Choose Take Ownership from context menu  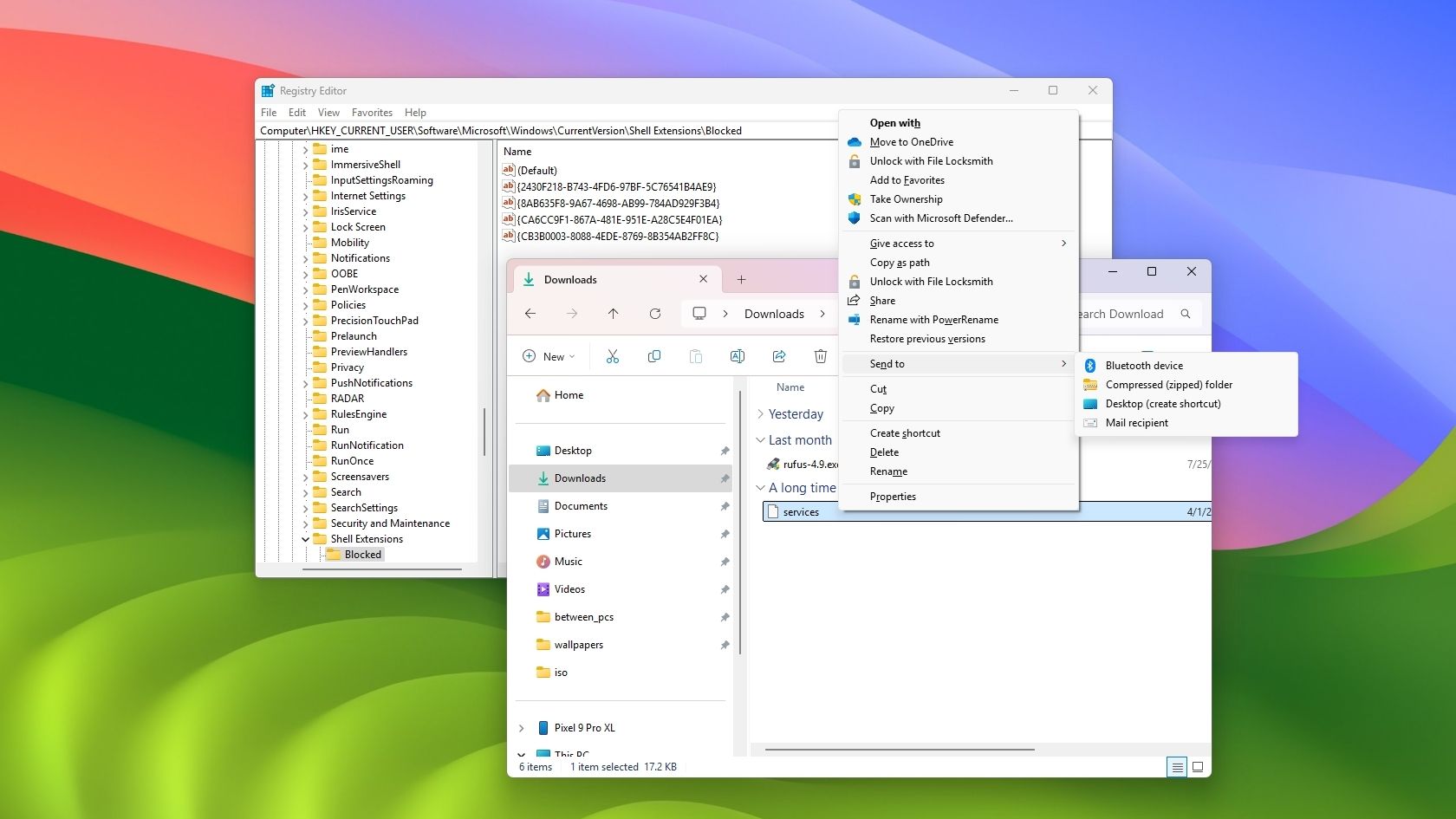coord(906,199)
